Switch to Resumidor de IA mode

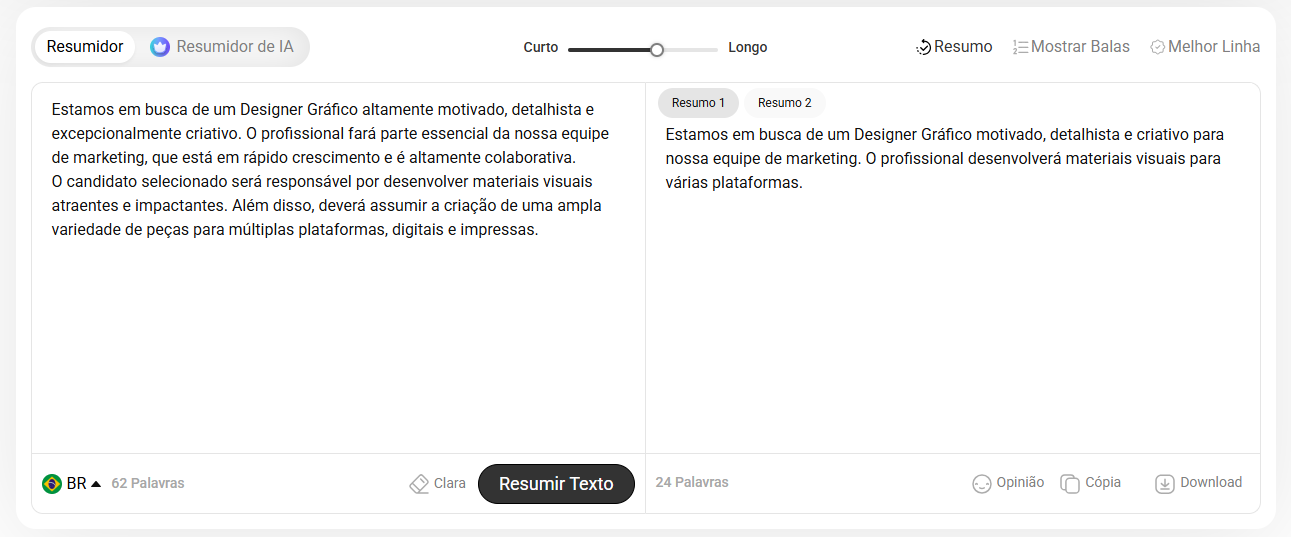pyautogui.click(x=235, y=47)
